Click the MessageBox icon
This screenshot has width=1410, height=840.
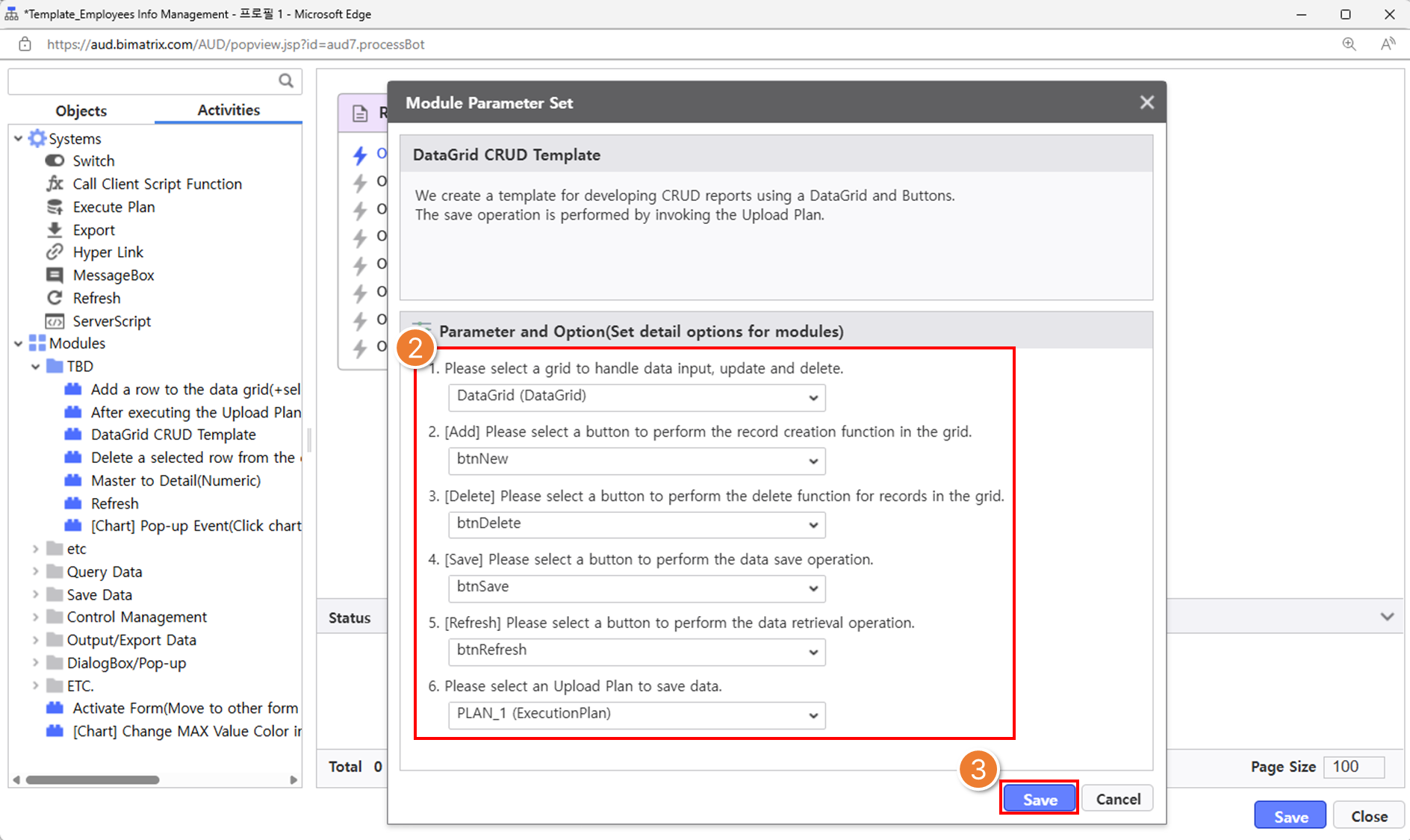[55, 275]
